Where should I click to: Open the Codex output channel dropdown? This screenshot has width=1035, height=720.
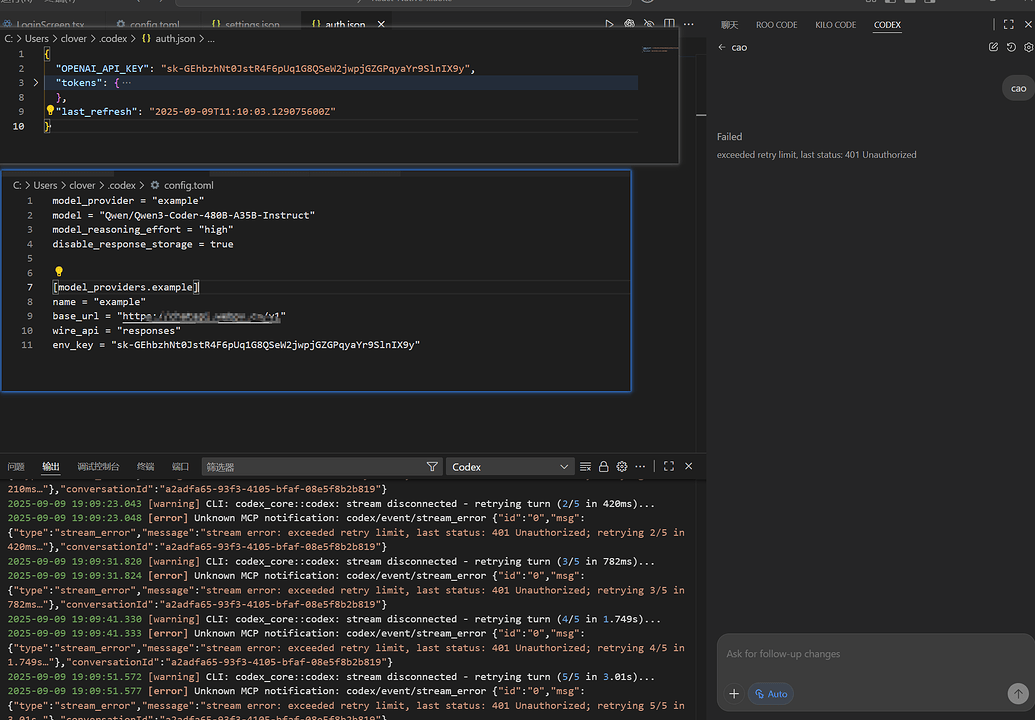(x=509, y=467)
